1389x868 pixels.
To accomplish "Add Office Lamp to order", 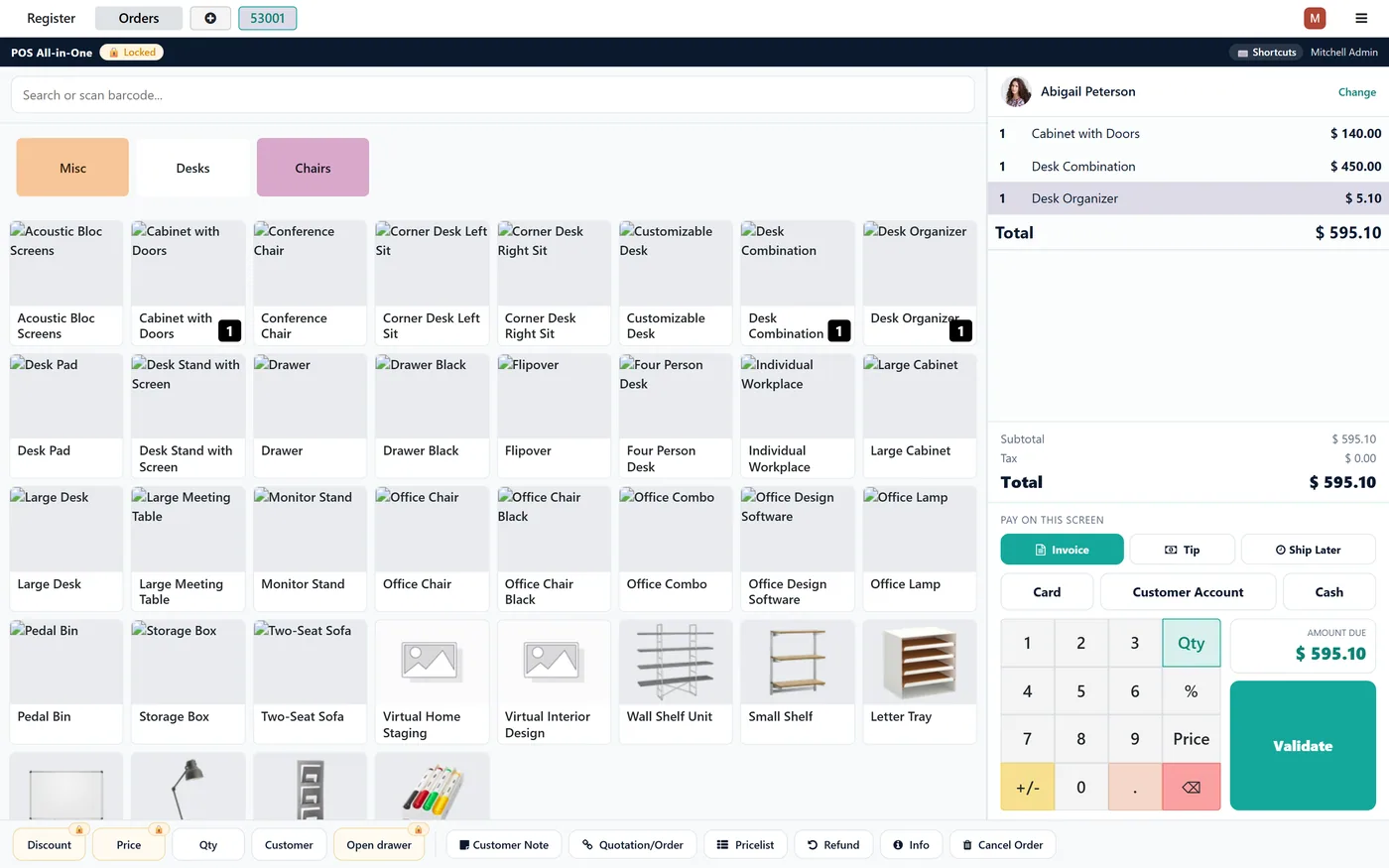I will tap(920, 549).
